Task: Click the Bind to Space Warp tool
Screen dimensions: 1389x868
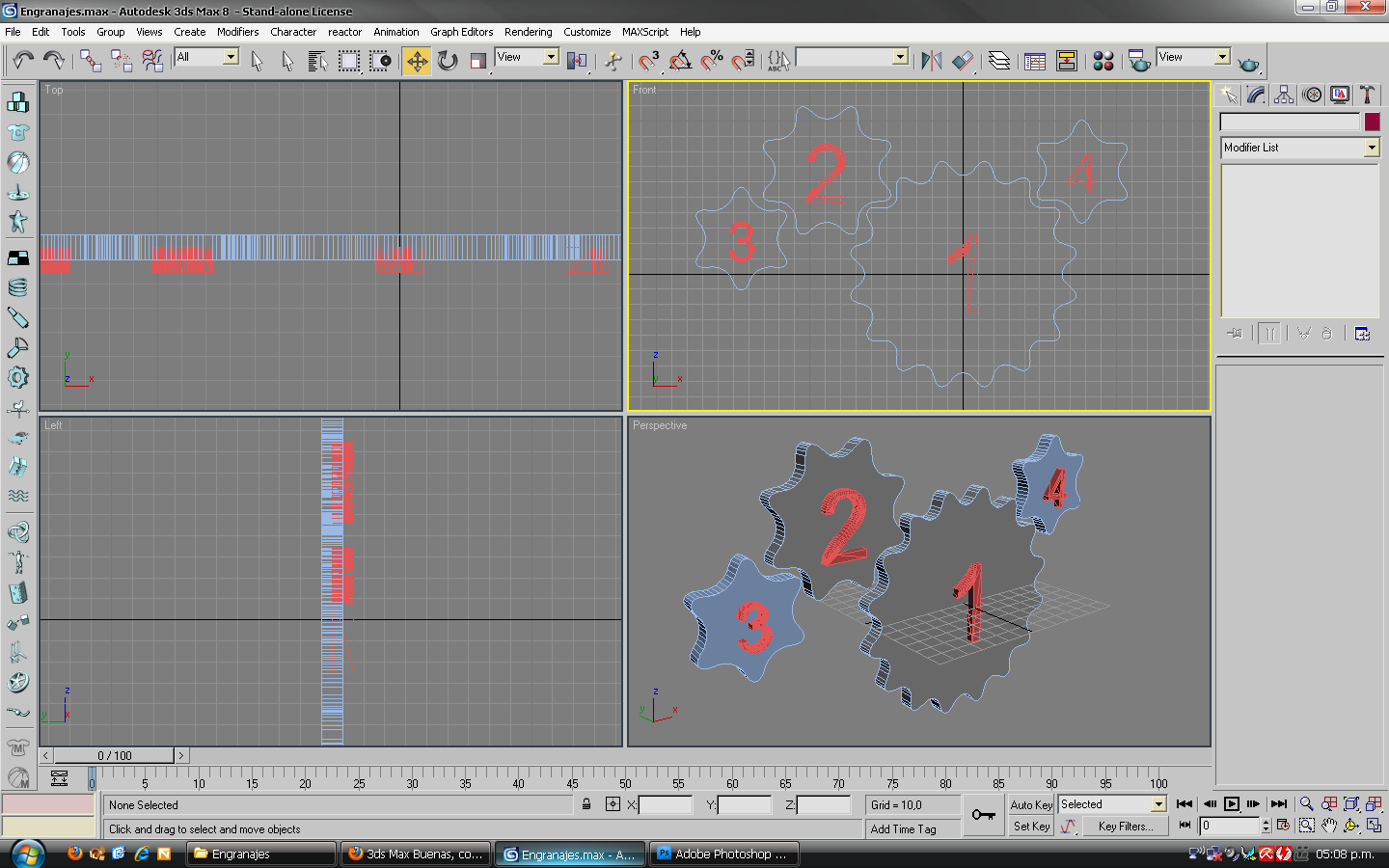Action: (152, 61)
